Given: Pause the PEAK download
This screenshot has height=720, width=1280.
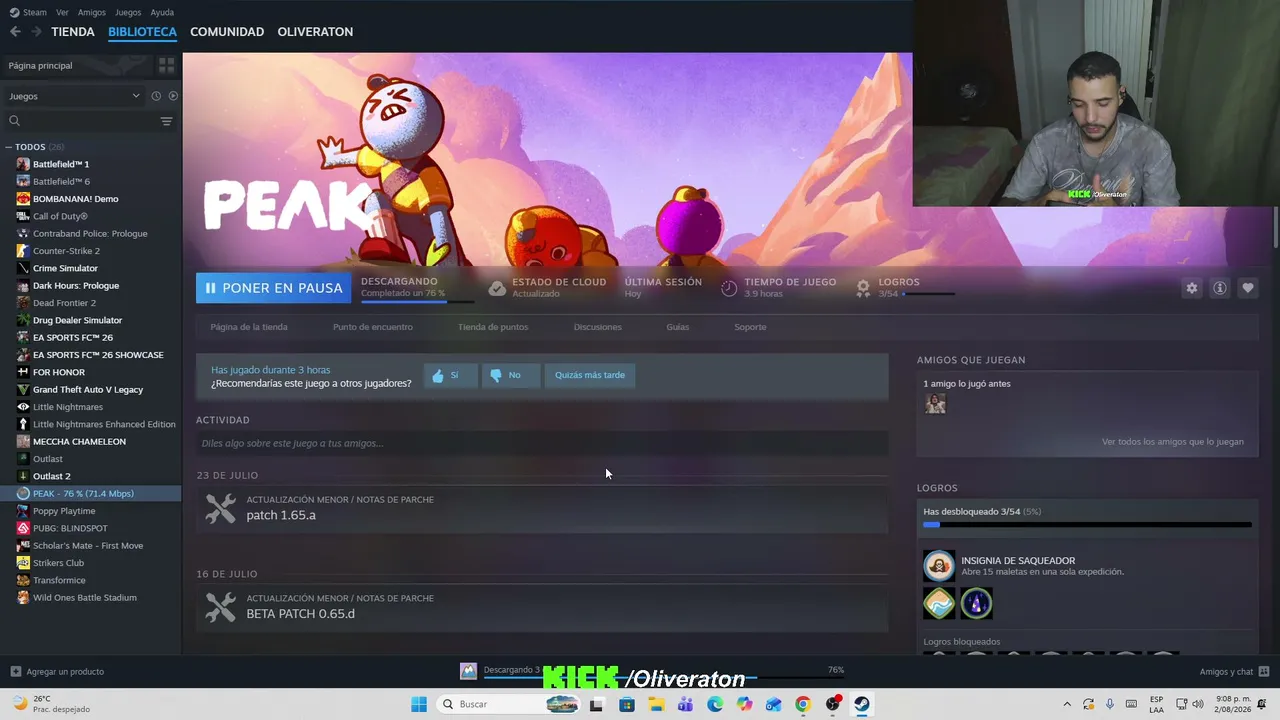Looking at the screenshot, I should pyautogui.click(x=273, y=288).
